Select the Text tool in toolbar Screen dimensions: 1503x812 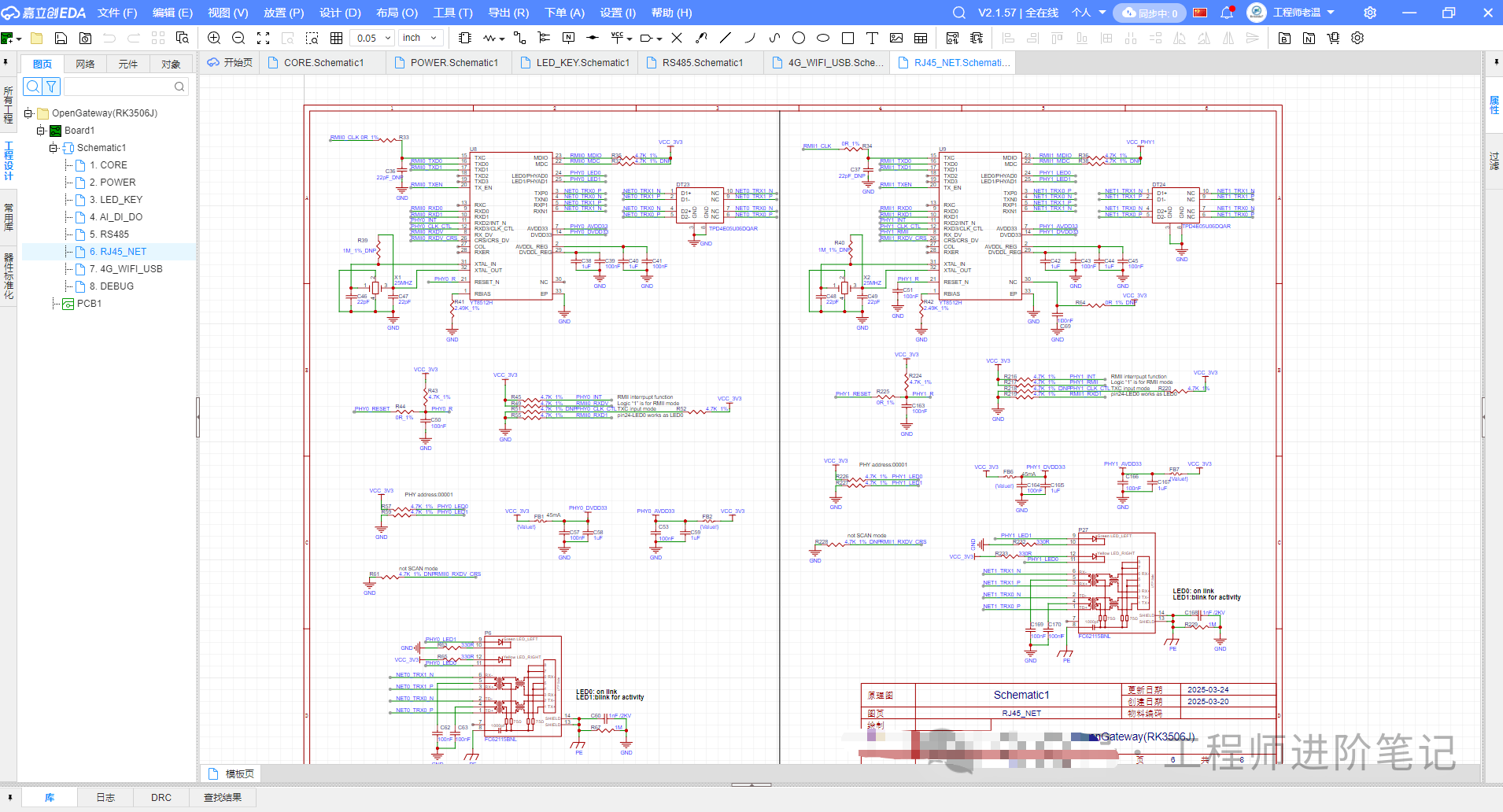pos(872,38)
